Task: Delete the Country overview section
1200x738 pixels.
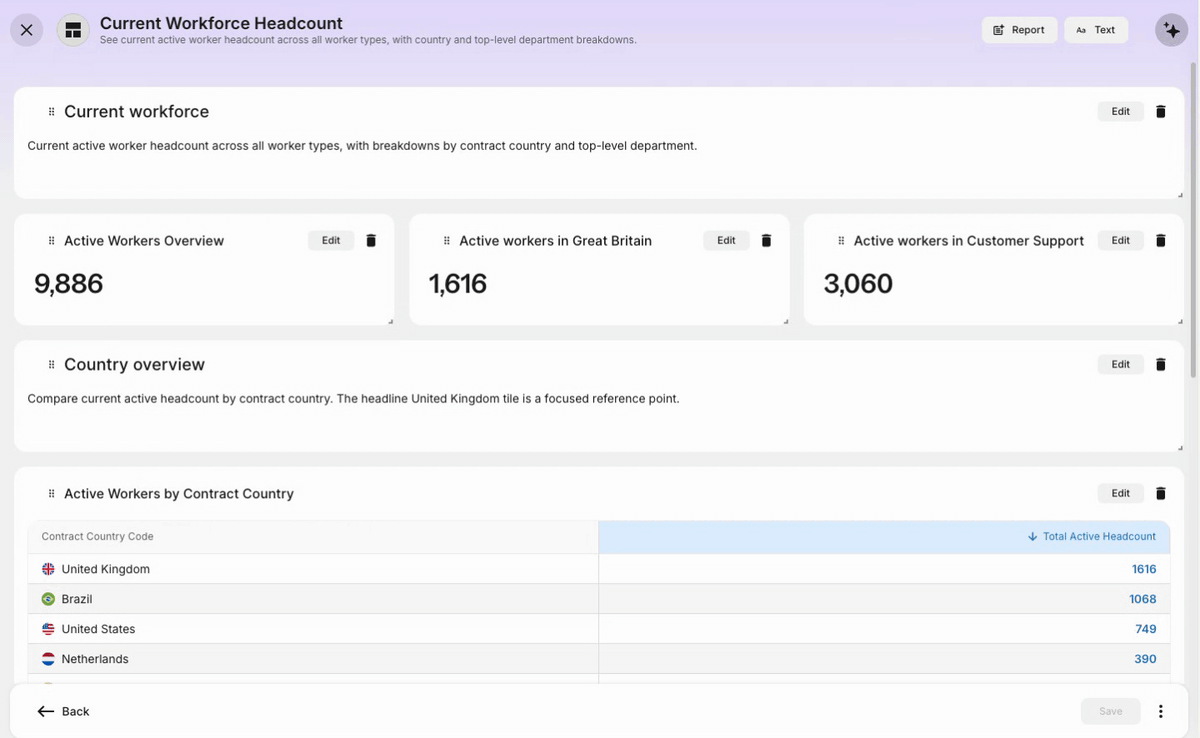Action: (x=1160, y=365)
